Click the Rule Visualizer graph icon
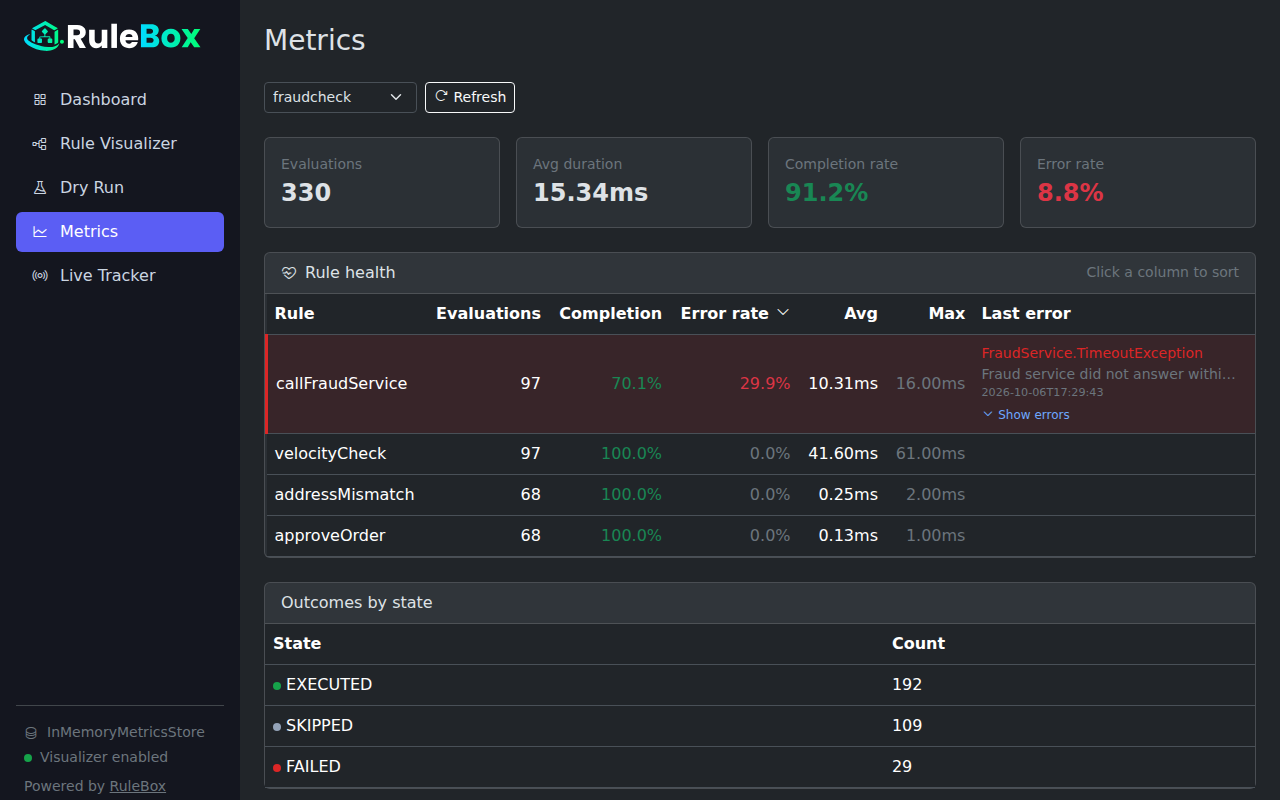Screen dimensions: 1280x800 coord(40,144)
